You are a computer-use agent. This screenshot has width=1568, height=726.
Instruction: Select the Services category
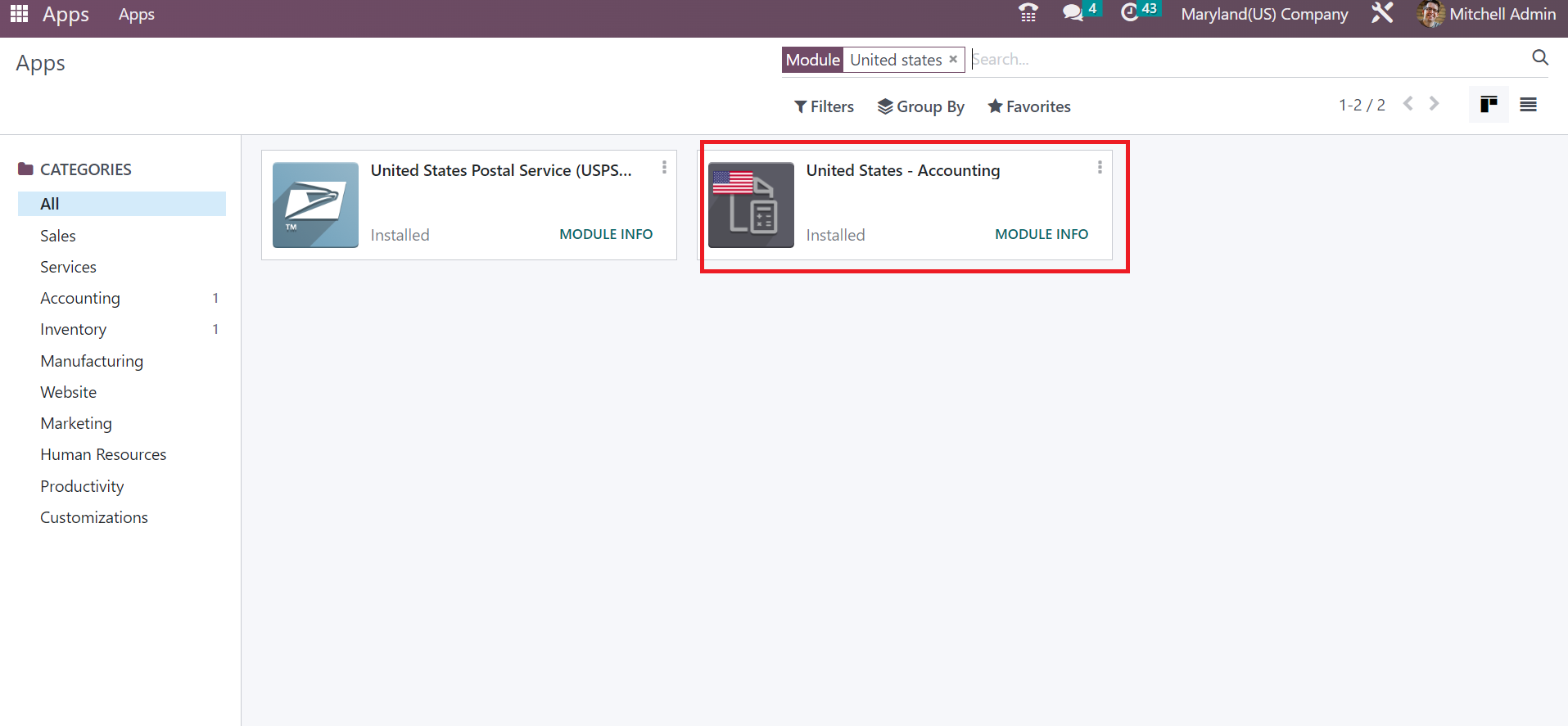coord(122,267)
